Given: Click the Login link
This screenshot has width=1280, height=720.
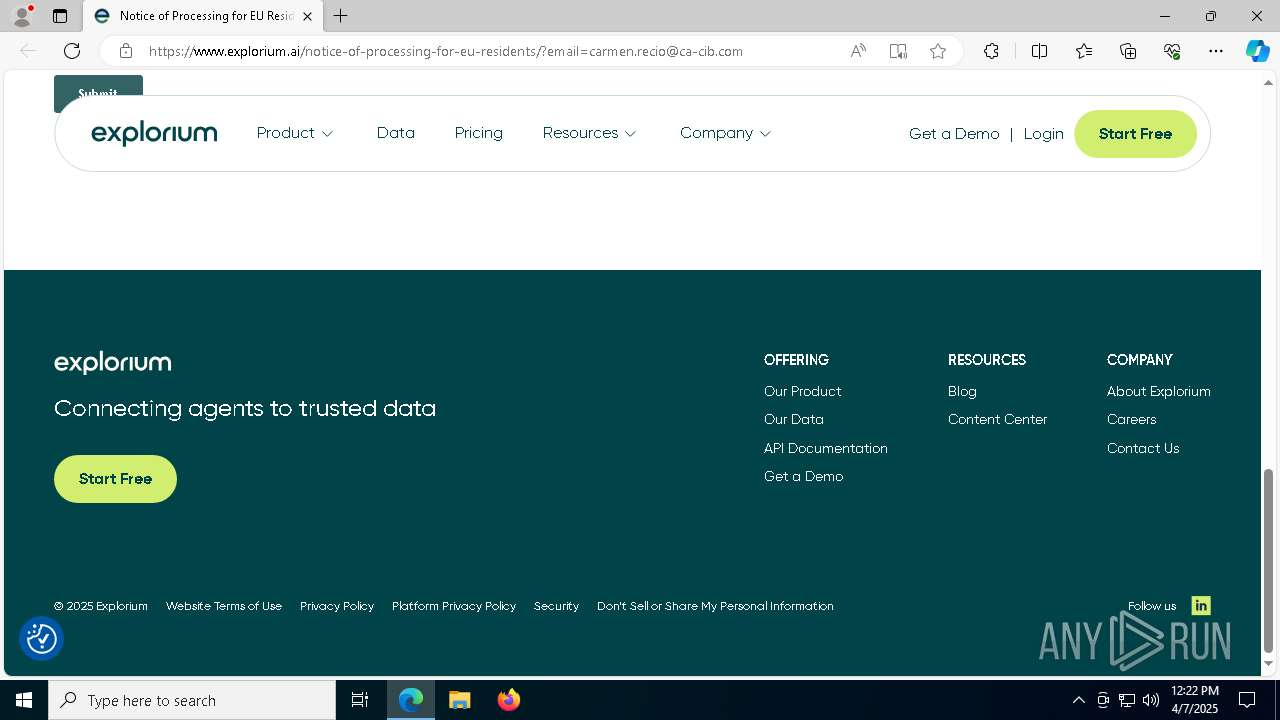Looking at the screenshot, I should (1043, 134).
